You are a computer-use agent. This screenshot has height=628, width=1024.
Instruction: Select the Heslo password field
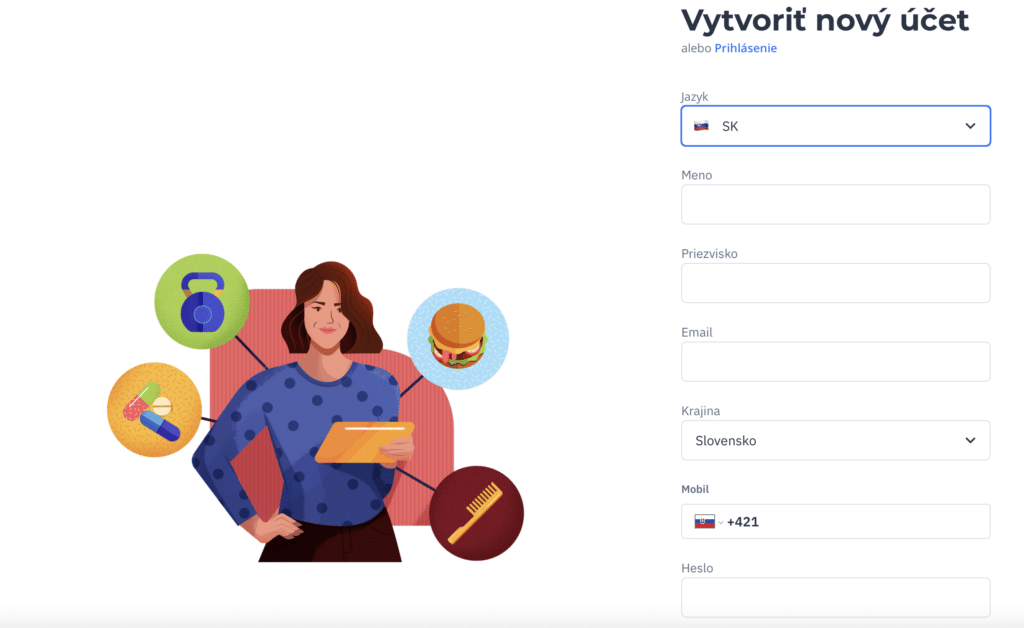(x=835, y=597)
